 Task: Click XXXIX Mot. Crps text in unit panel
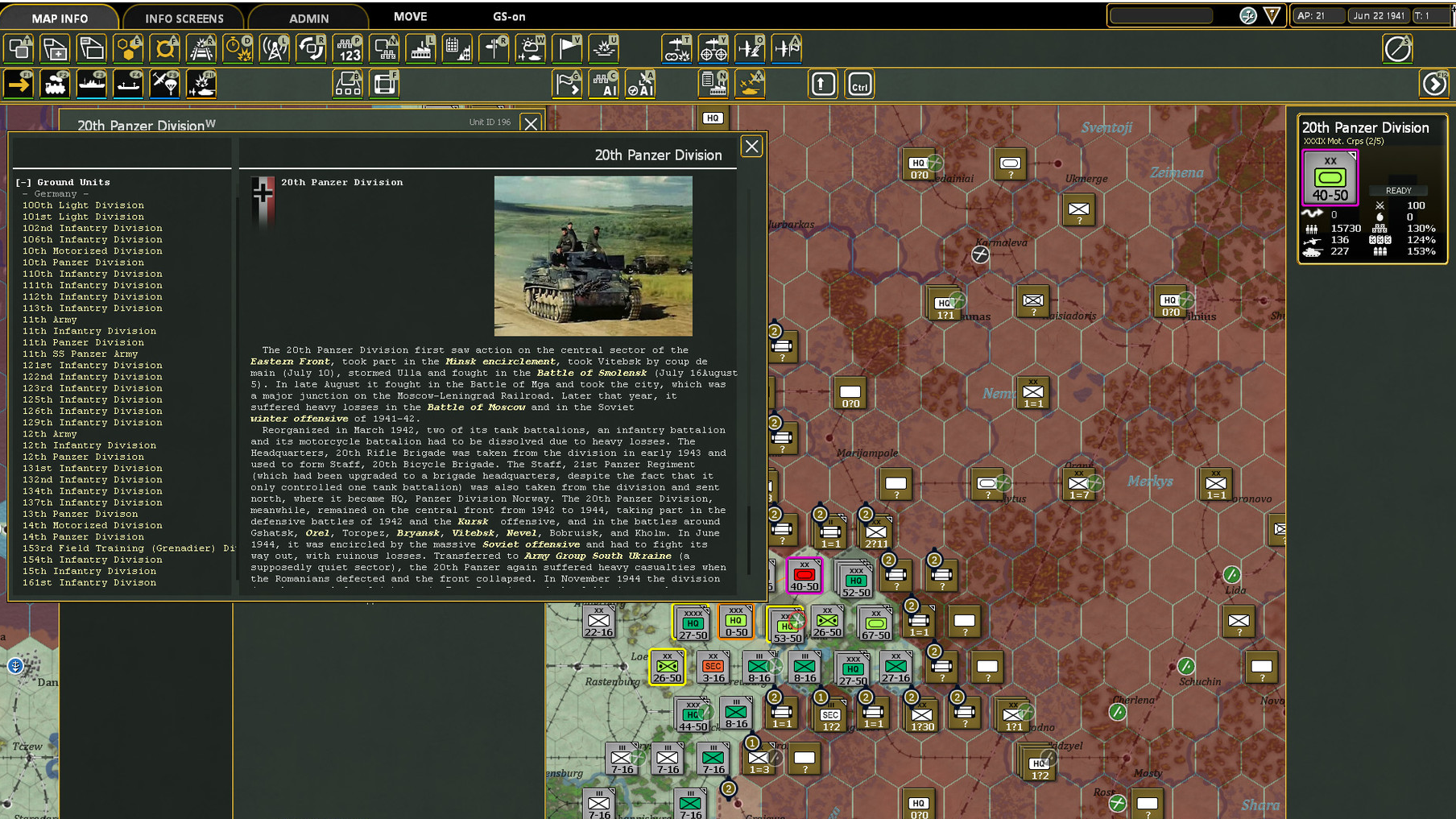(x=1343, y=141)
